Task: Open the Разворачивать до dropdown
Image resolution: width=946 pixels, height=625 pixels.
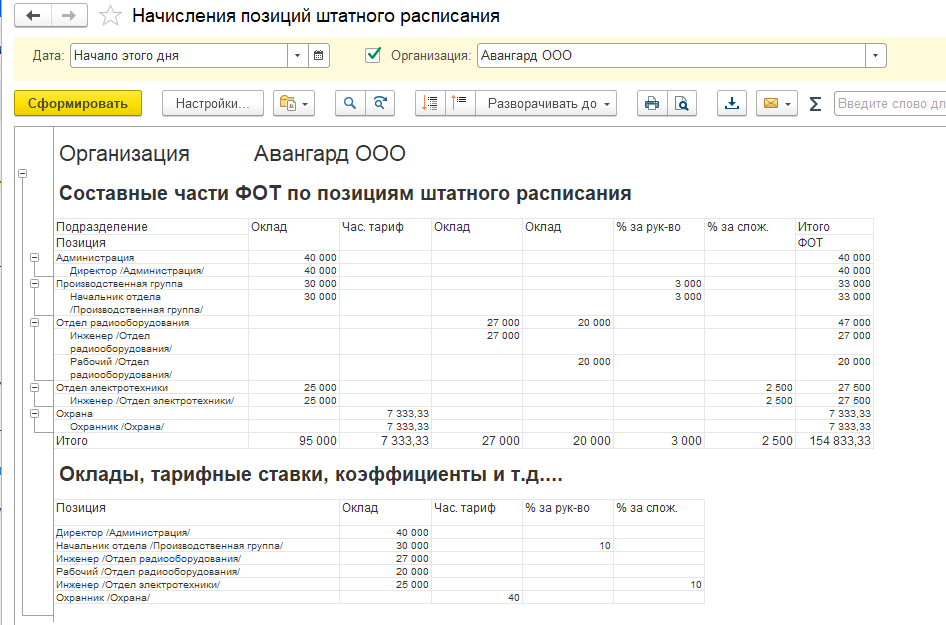Action: (x=546, y=103)
